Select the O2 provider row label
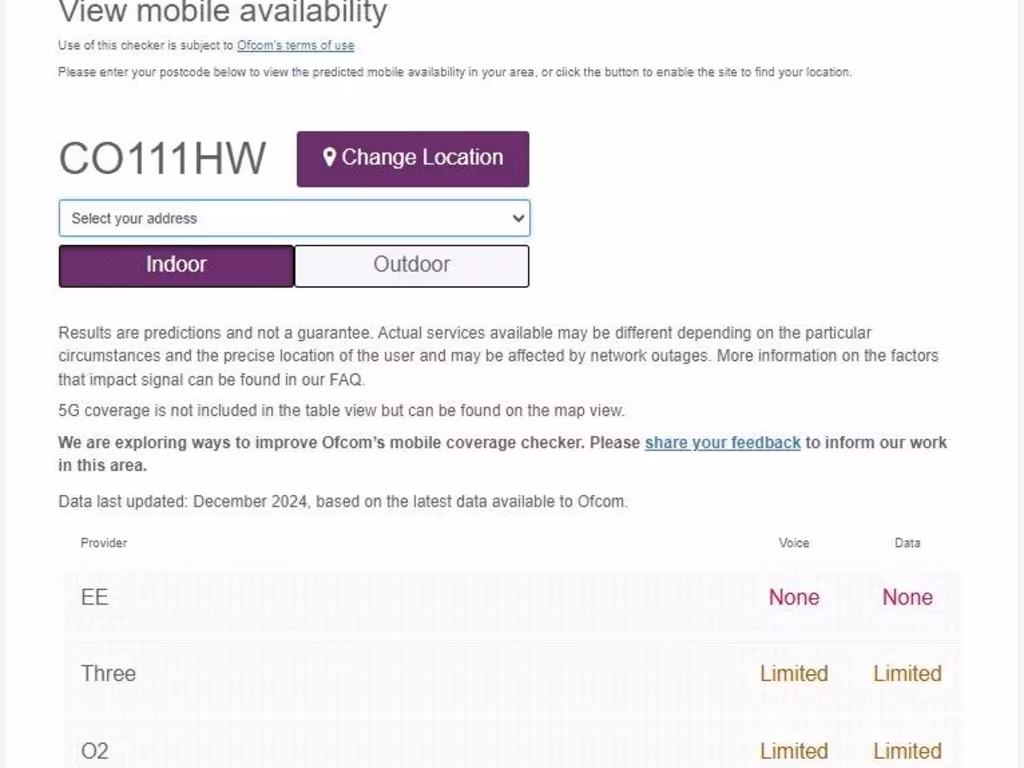Viewport: 1024px width, 768px height. click(94, 750)
